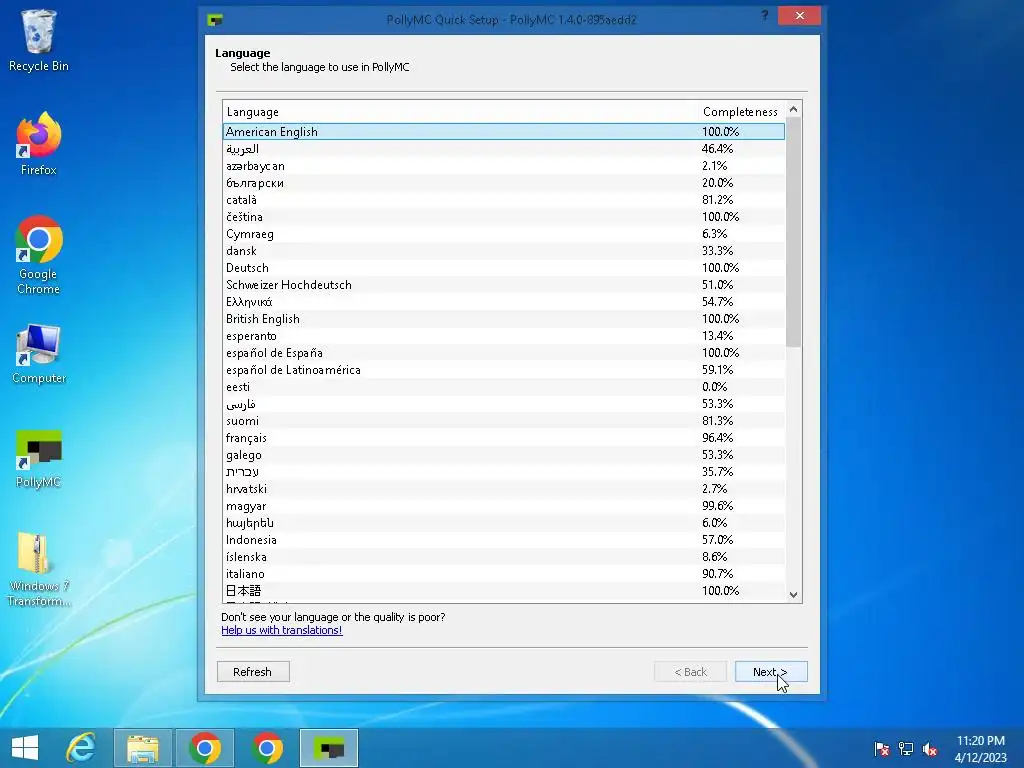Select the suomi language row

[x=504, y=421]
